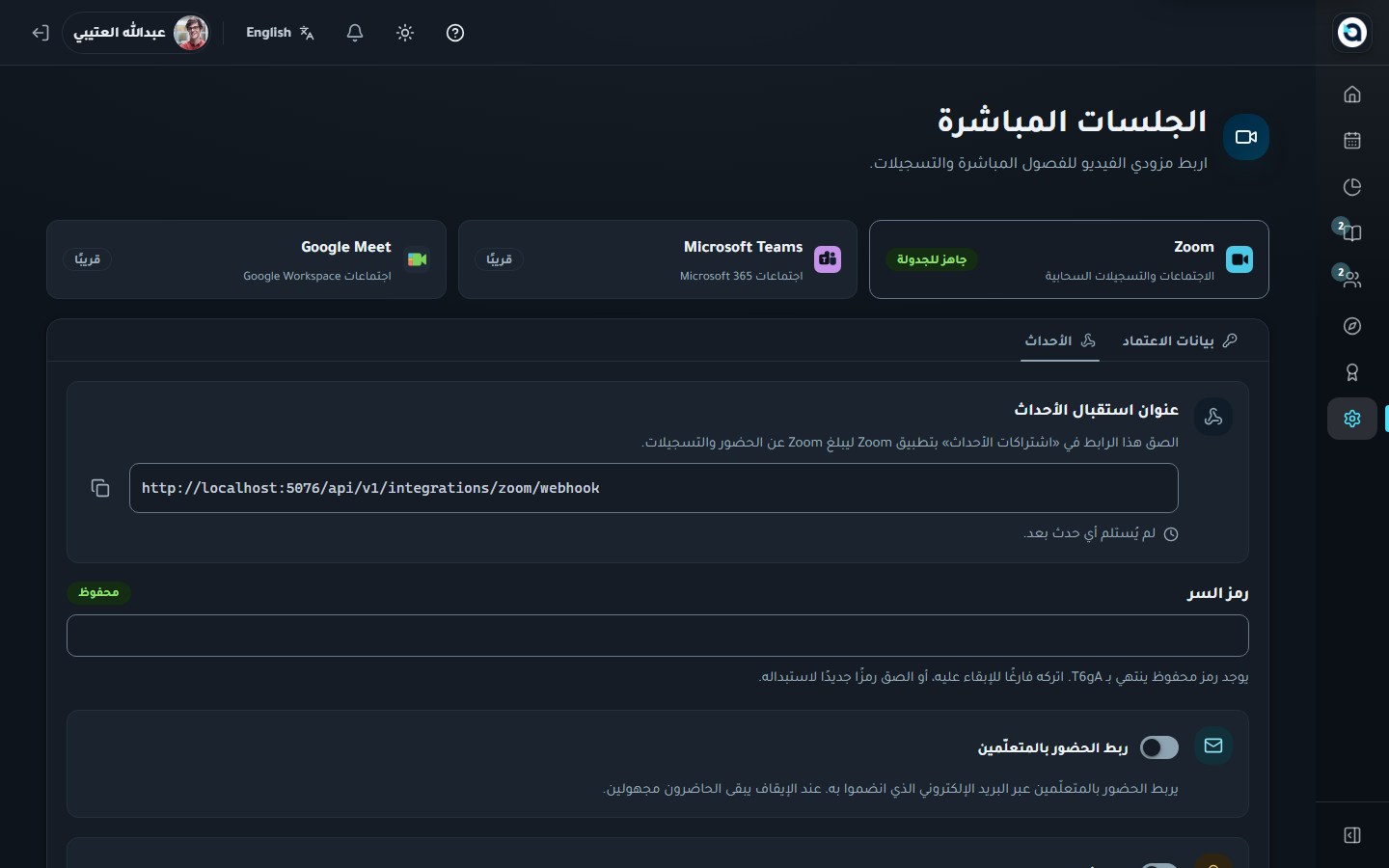Select the Google Meet provider card
1389x868 pixels.
246,259
